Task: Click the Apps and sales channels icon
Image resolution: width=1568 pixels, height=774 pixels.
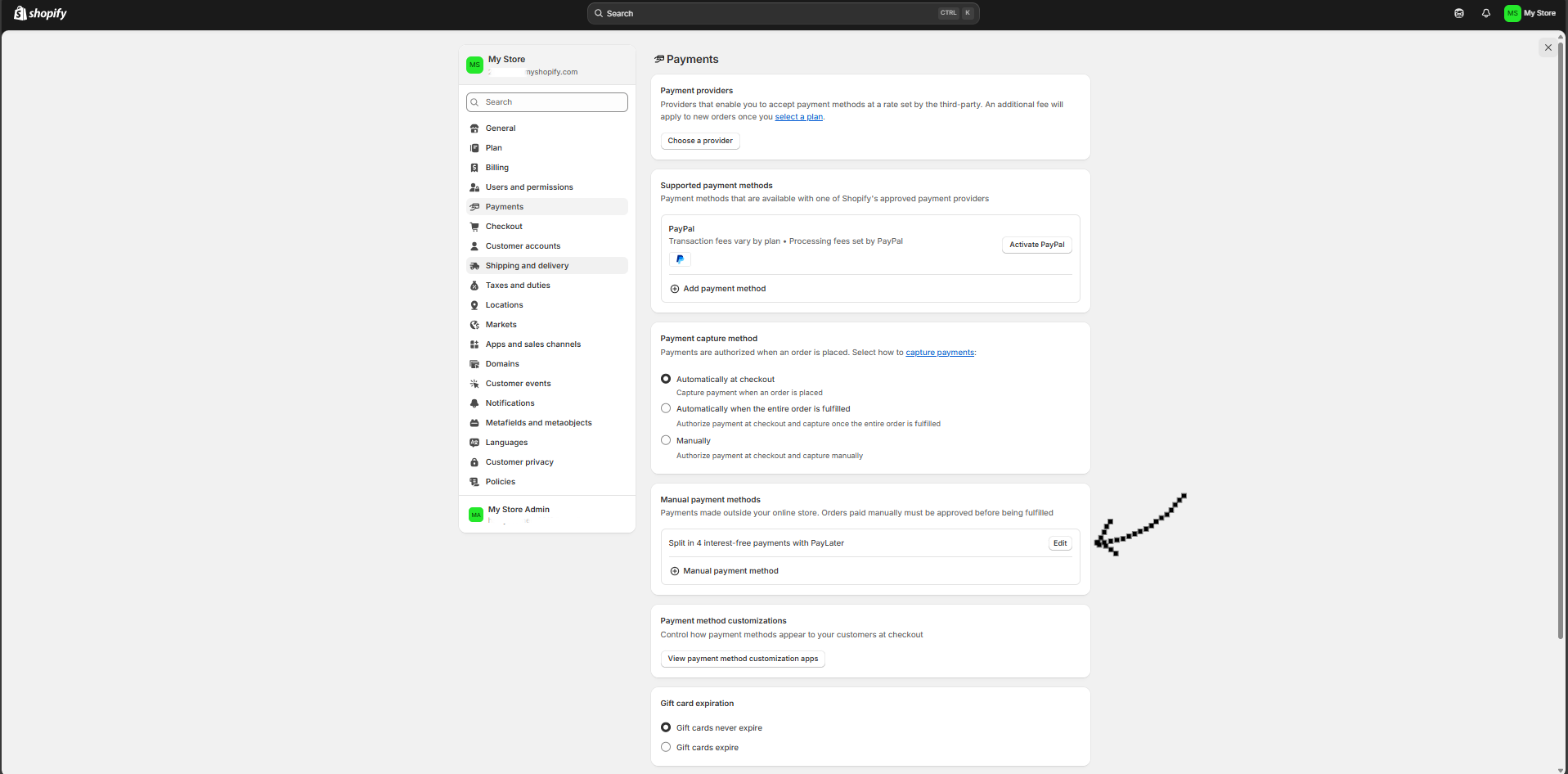Action: tap(474, 344)
